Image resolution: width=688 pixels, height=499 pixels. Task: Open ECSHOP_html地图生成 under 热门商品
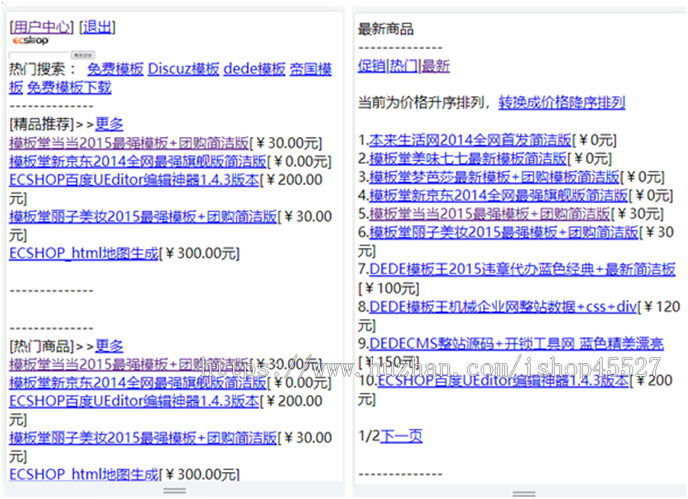[84, 474]
